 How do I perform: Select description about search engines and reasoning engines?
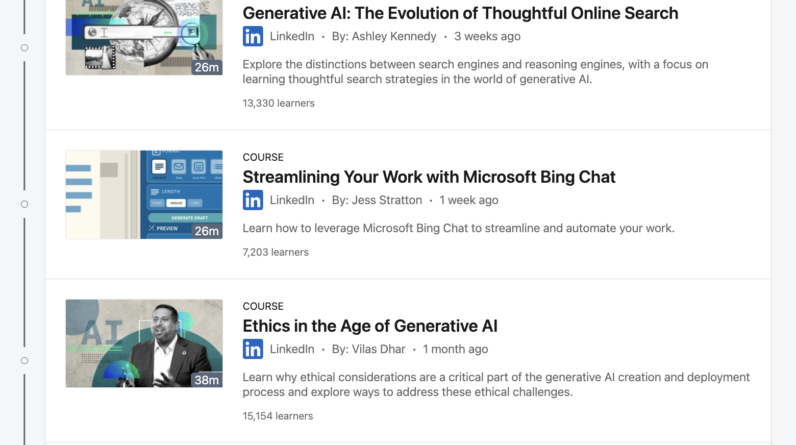coord(475,72)
